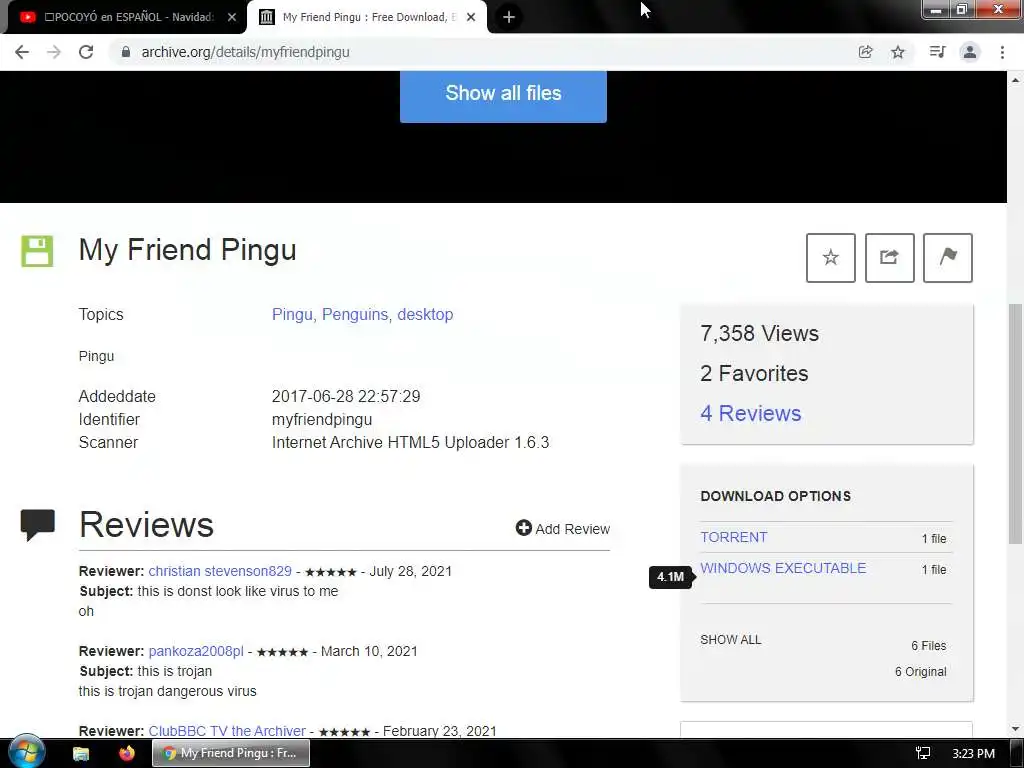Go back to the previous page
The height and width of the screenshot is (768, 1024).
point(22,52)
